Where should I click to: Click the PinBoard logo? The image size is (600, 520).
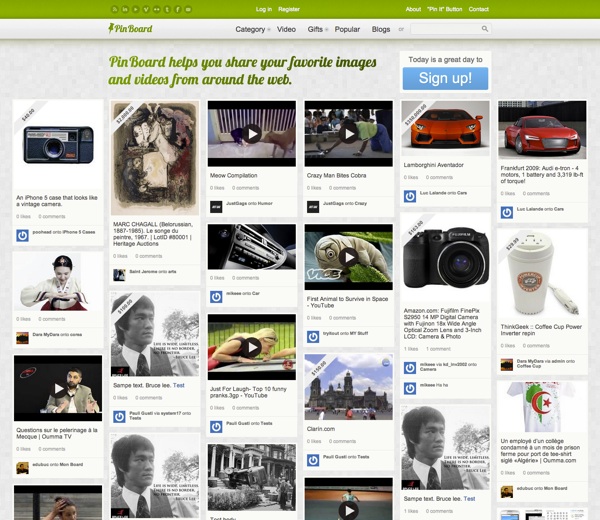coord(130,29)
